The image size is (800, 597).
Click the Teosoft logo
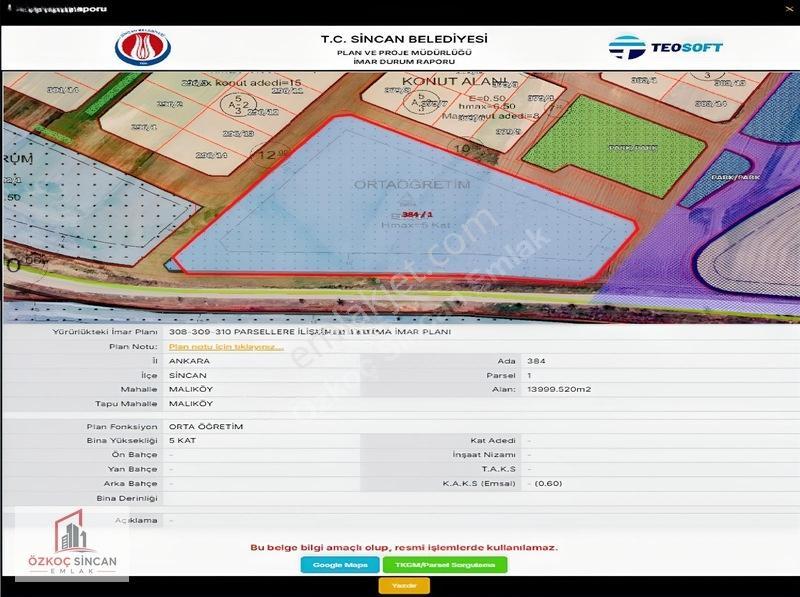pos(665,47)
